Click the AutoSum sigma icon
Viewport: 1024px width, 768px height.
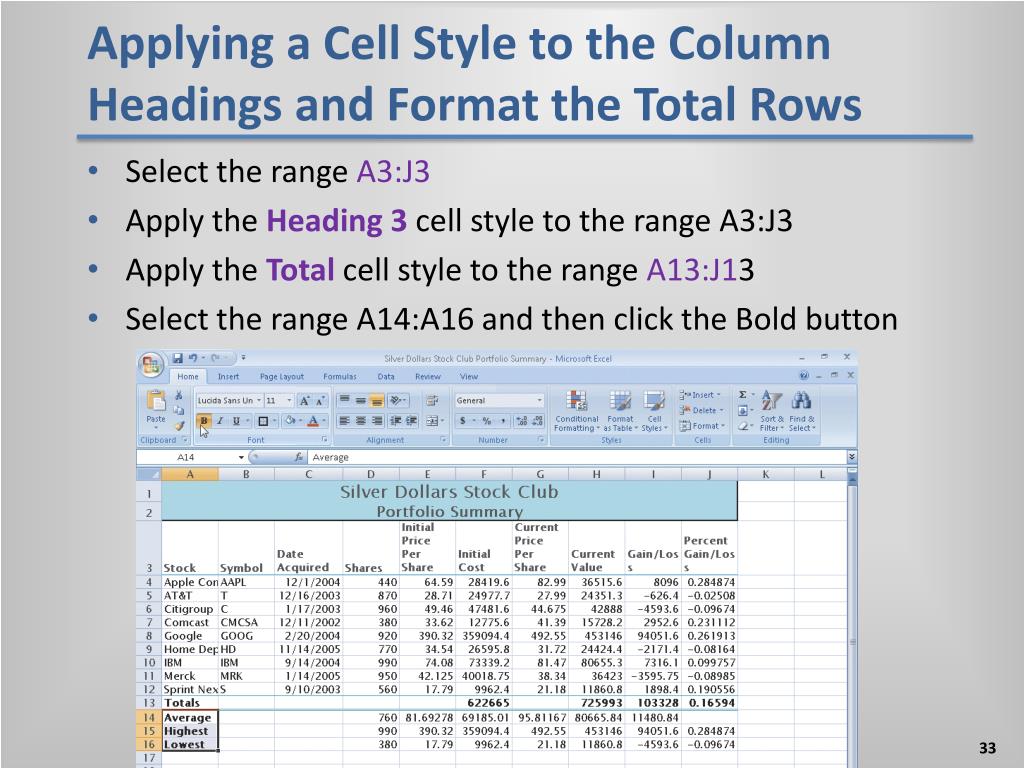(742, 395)
